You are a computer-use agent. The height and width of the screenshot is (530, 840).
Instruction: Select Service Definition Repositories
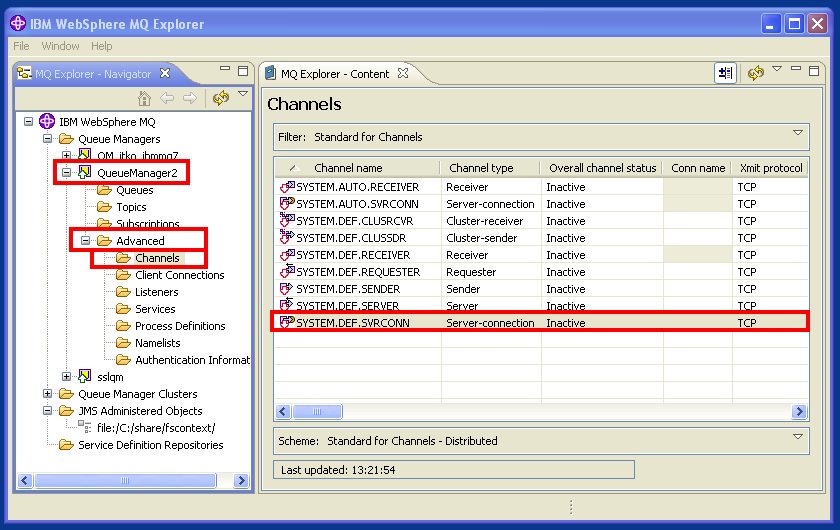tap(151, 445)
